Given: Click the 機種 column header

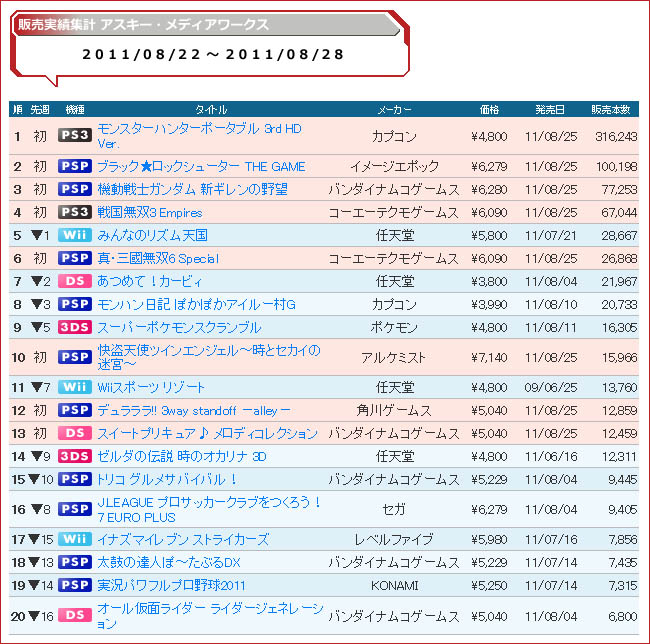Looking at the screenshot, I should 75,109.
